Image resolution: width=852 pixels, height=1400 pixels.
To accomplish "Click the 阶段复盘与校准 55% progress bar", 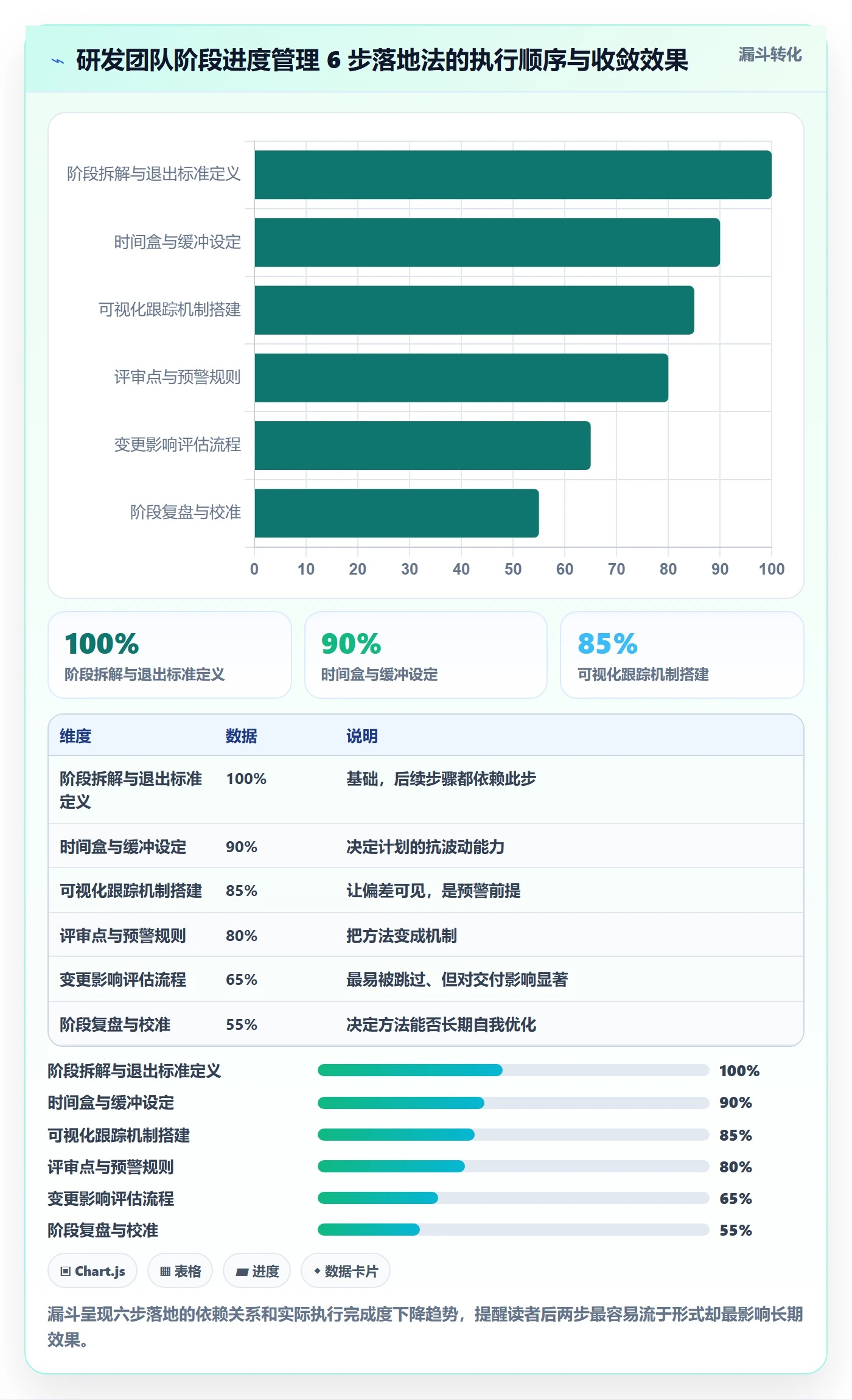I will [x=514, y=1230].
